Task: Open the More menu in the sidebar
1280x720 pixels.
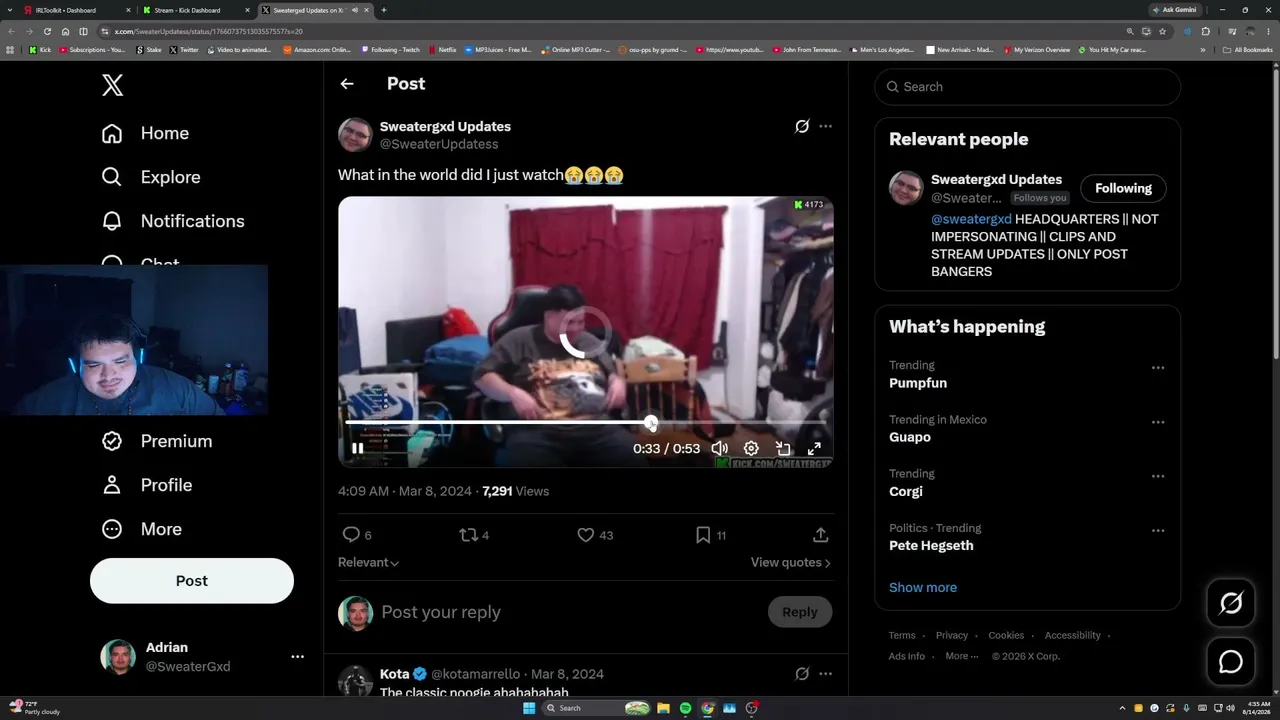Action: point(142,529)
